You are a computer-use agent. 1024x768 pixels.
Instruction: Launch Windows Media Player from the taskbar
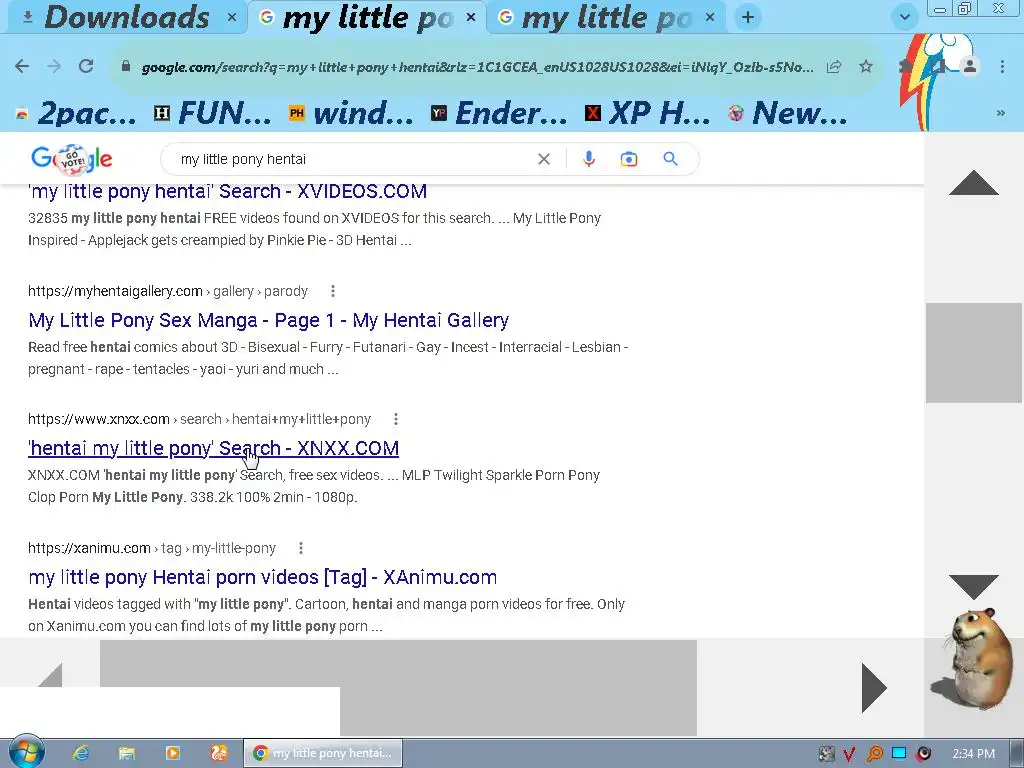tap(173, 753)
